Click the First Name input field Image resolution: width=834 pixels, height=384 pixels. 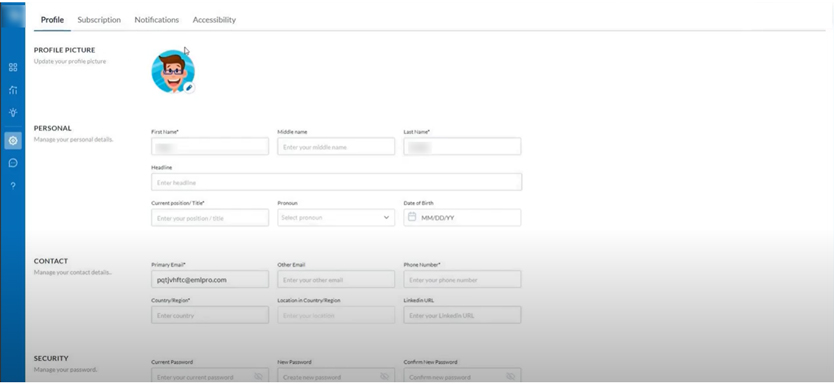click(x=210, y=147)
